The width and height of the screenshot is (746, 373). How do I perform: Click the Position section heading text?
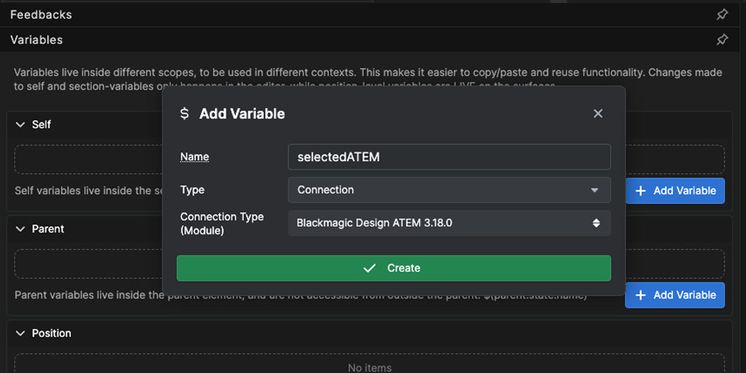point(51,334)
